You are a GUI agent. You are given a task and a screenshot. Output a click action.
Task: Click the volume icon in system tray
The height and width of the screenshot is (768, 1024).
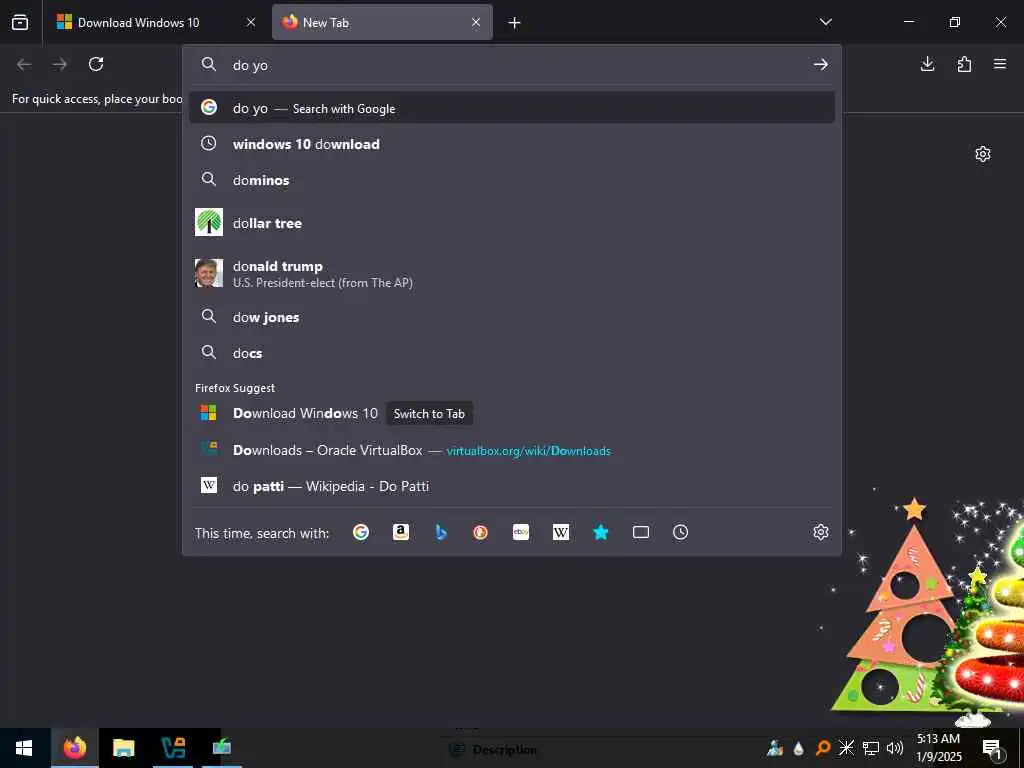pyautogui.click(x=895, y=748)
